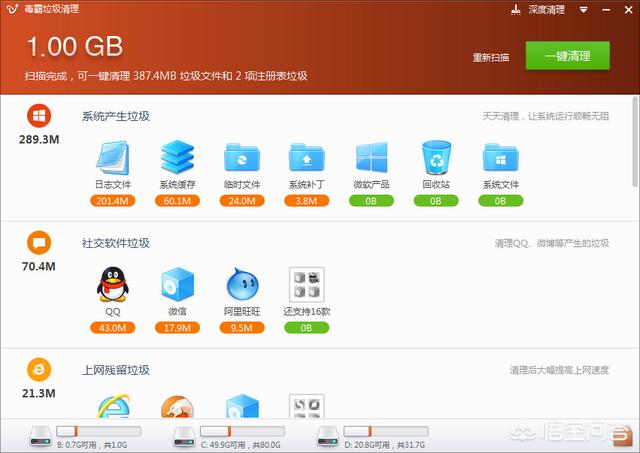Click the D: drive icon
Viewport: 640px width, 453px height.
click(x=328, y=437)
